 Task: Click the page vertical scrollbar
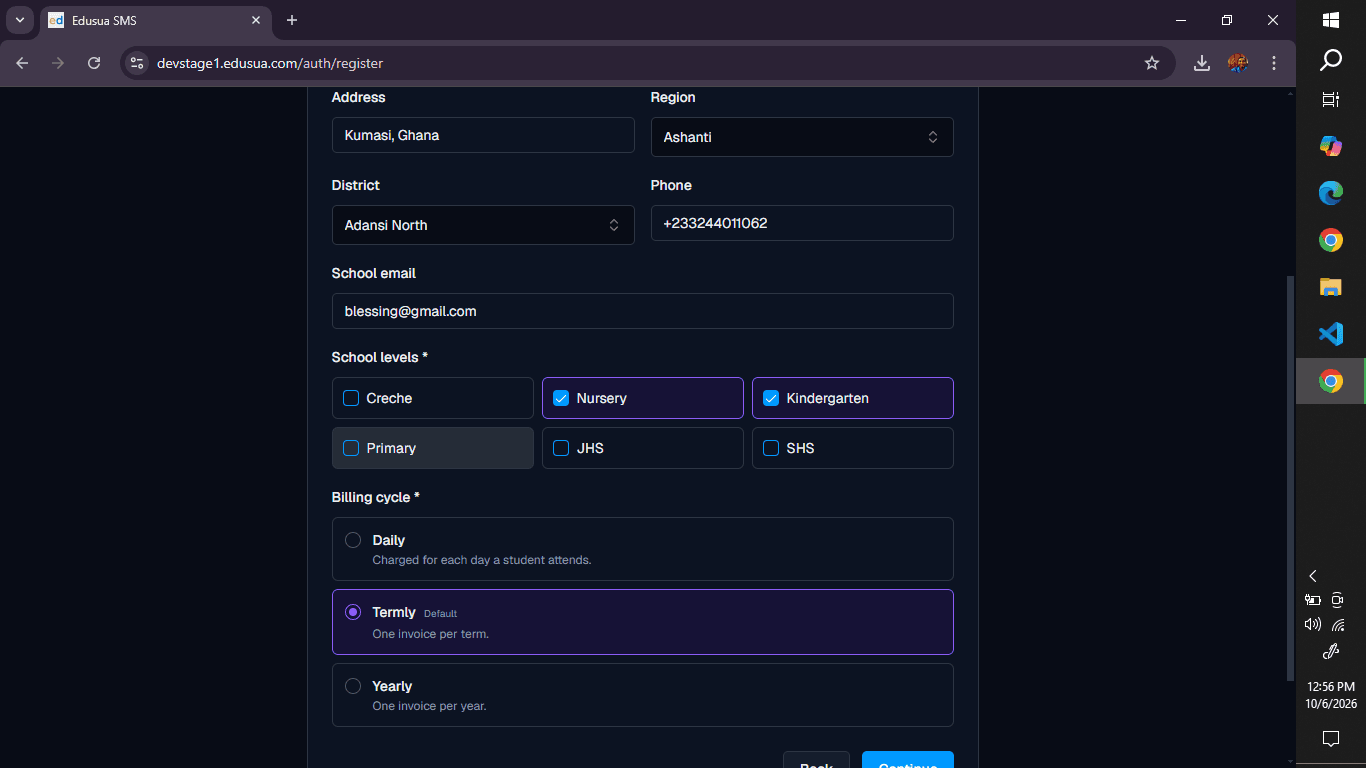[1290, 478]
